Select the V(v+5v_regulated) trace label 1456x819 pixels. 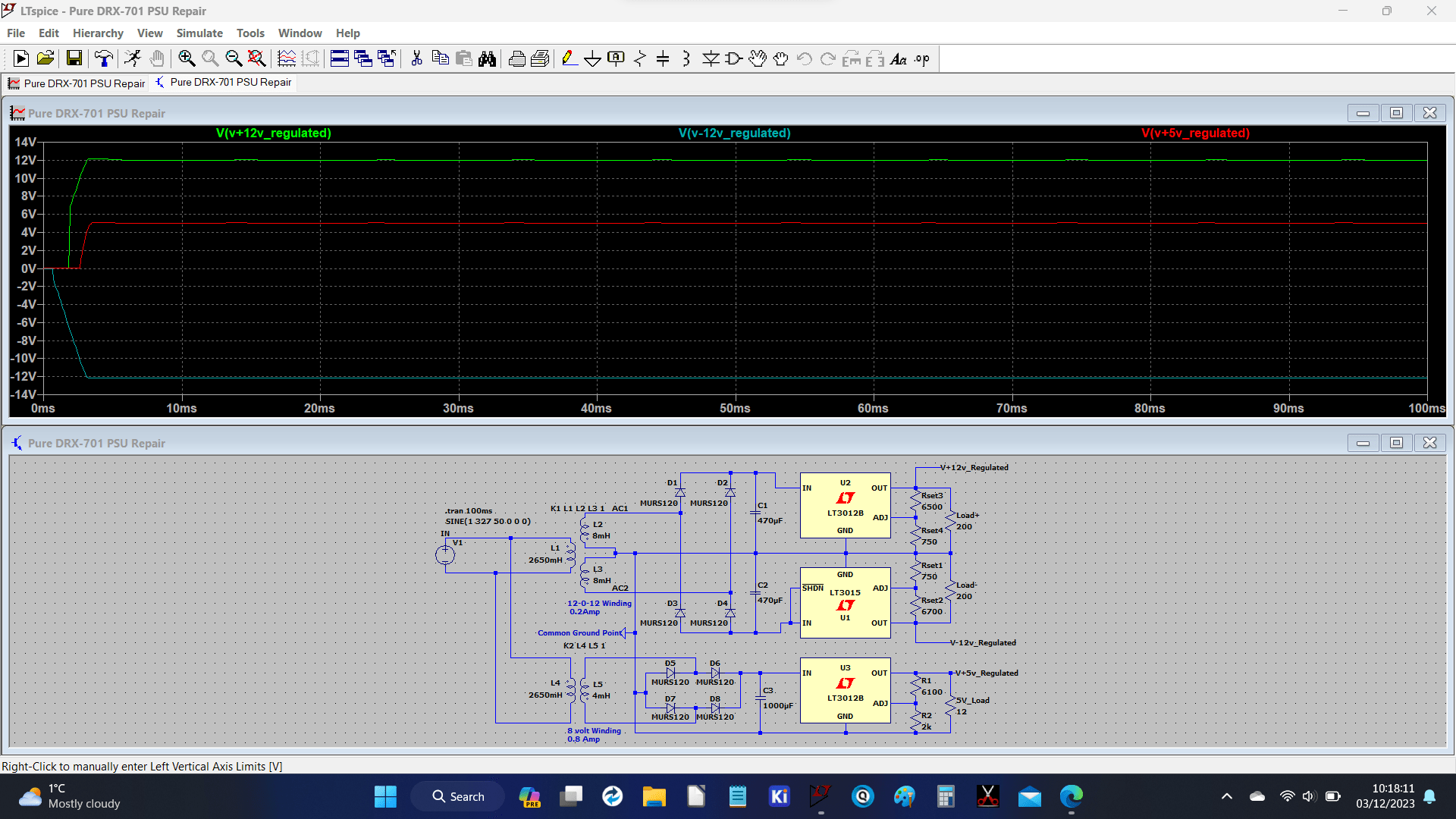pyautogui.click(x=1196, y=133)
